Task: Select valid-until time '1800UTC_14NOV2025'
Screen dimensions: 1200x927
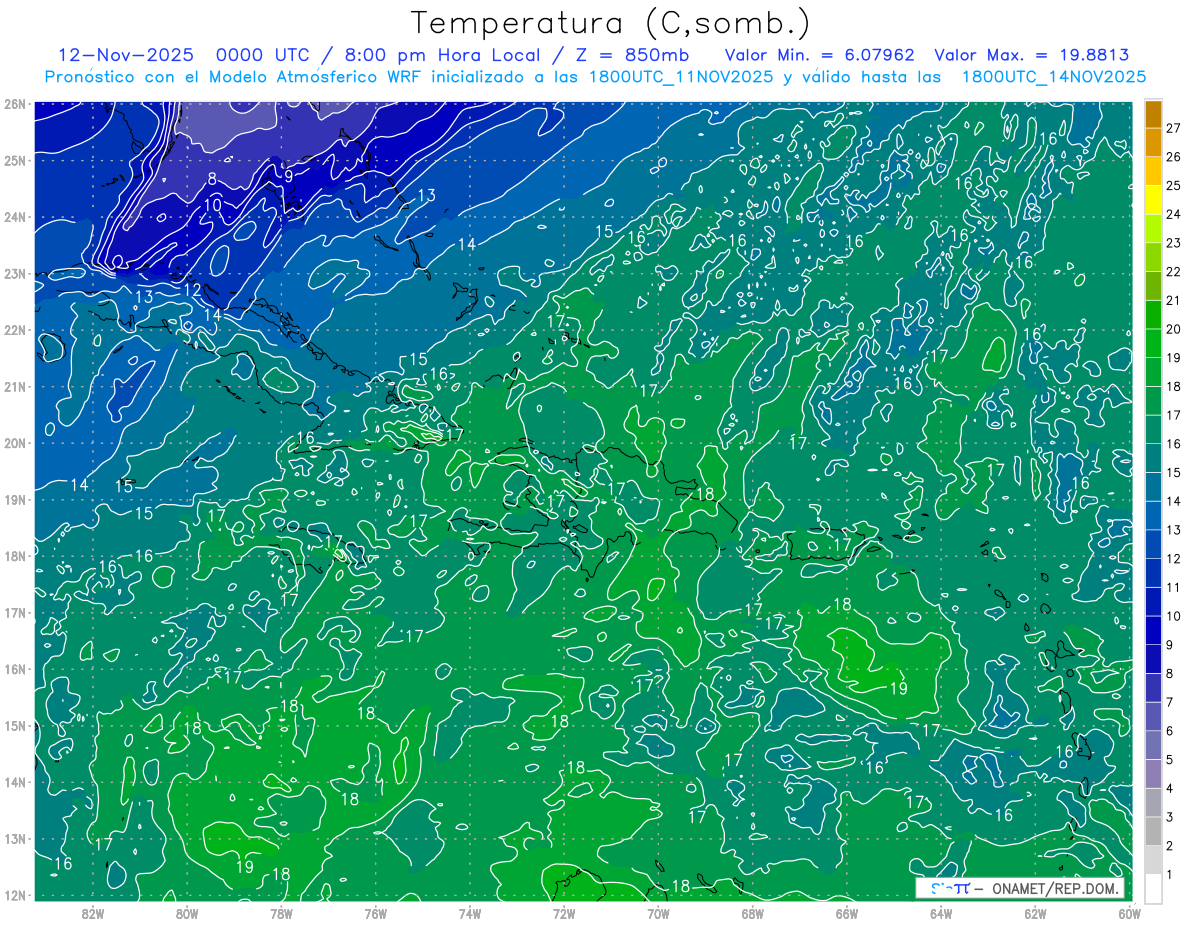Action: [x=1053, y=77]
